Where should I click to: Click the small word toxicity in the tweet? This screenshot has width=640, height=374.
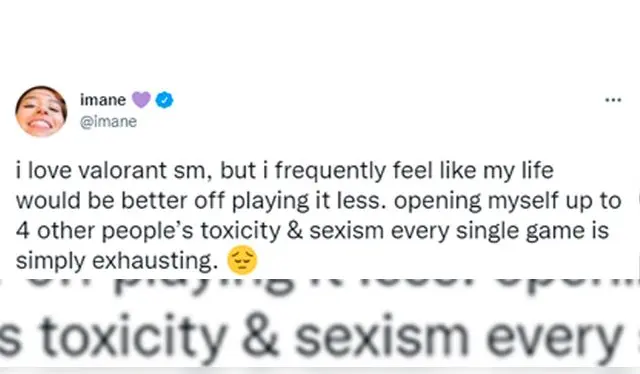tap(240, 232)
